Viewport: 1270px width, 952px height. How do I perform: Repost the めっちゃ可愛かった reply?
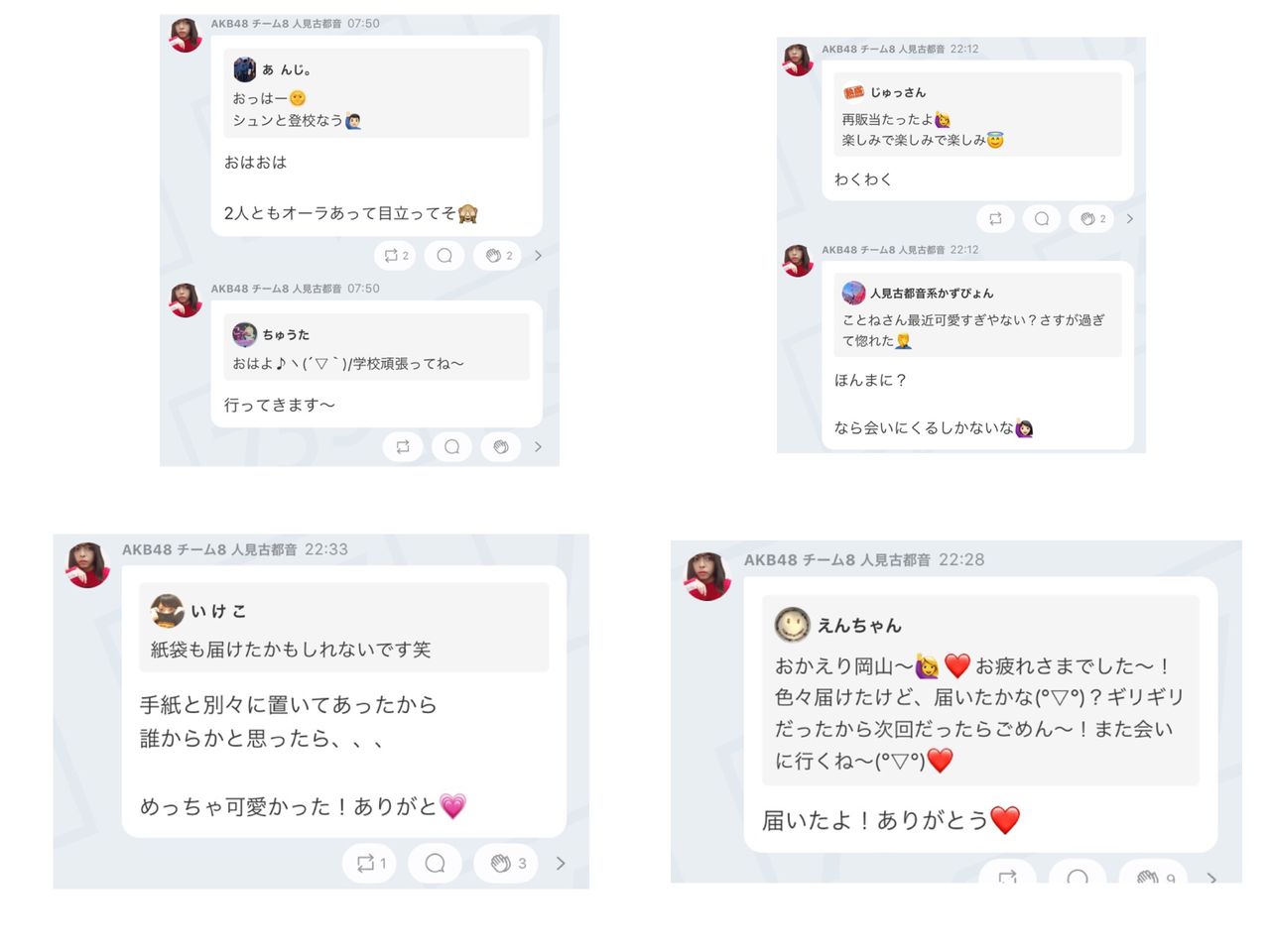[x=370, y=863]
